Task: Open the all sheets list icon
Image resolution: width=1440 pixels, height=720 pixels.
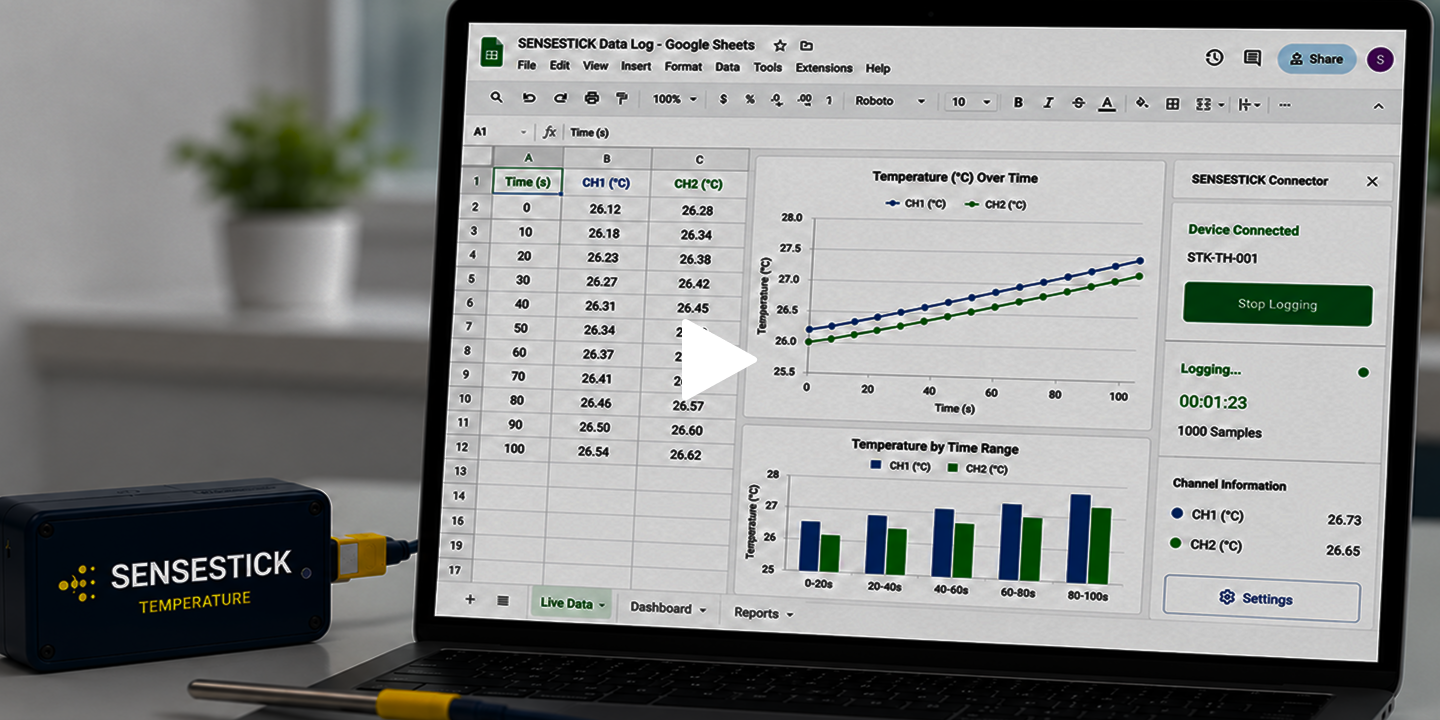Action: [502, 600]
